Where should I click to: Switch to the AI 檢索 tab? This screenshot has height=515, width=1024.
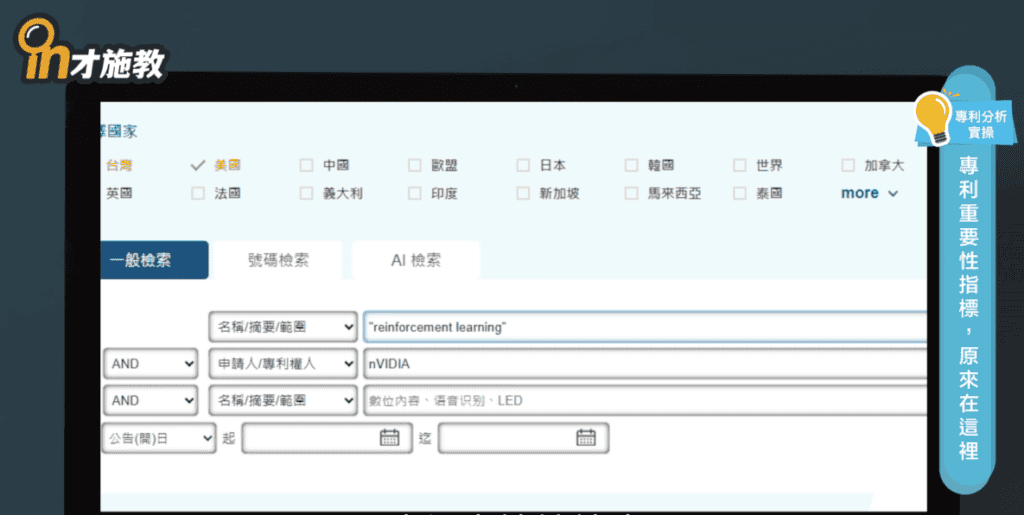tap(415, 260)
